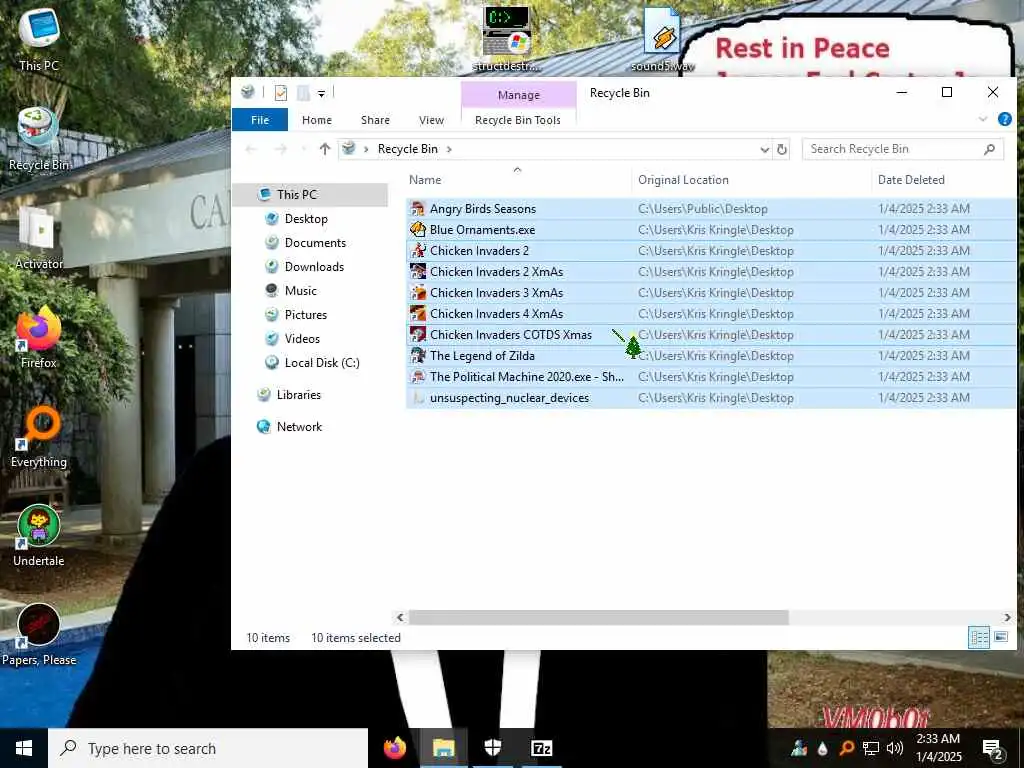Image resolution: width=1024 pixels, height=768 pixels.
Task: Expand the ribbon chevron
Action: [x=983, y=119]
